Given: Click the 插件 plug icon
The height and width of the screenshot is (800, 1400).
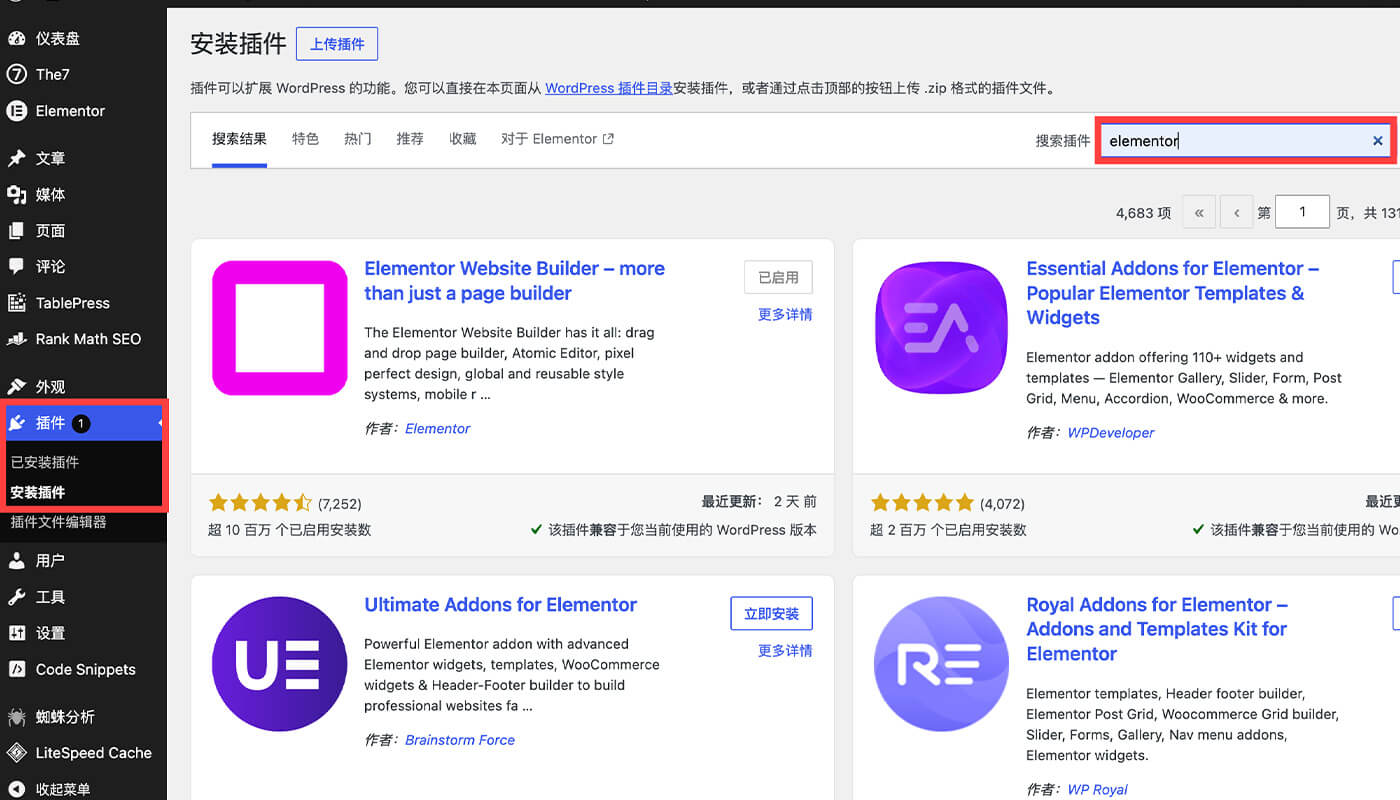Looking at the screenshot, I should click(x=16, y=423).
